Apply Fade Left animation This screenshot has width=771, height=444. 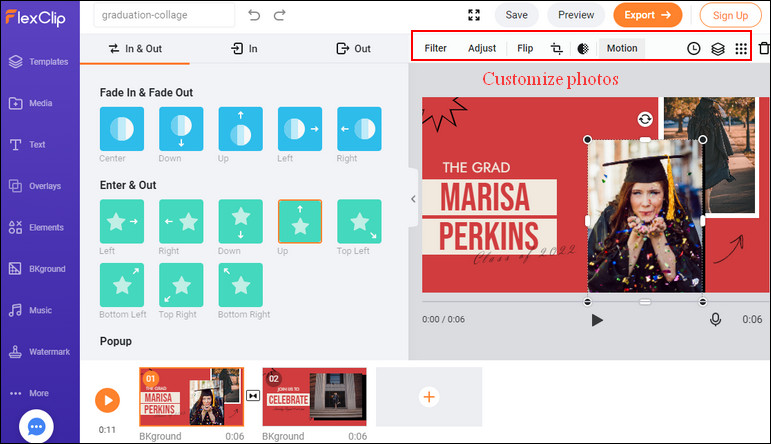tap(300, 129)
